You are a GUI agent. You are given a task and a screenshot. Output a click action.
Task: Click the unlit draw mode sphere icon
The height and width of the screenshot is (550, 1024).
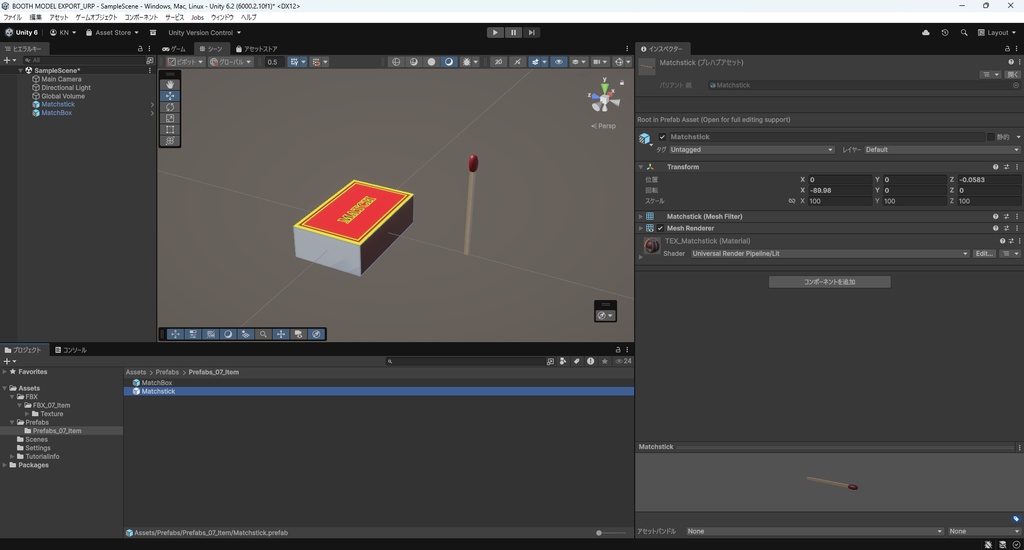point(431,62)
